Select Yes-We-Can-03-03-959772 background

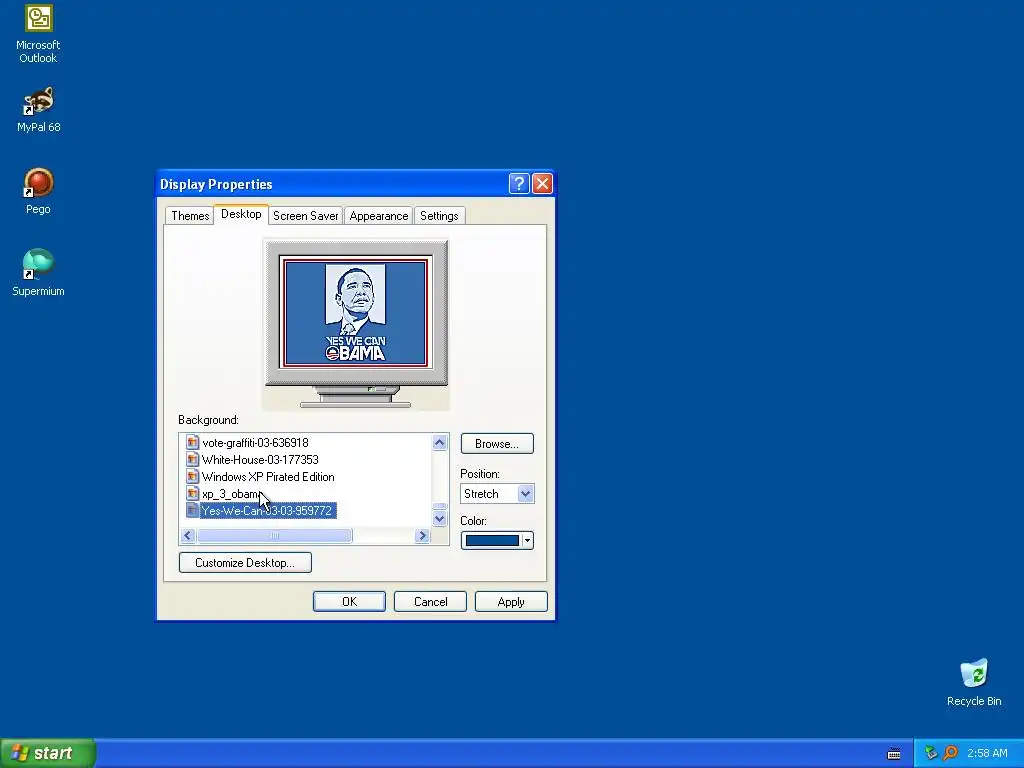pyautogui.click(x=268, y=510)
